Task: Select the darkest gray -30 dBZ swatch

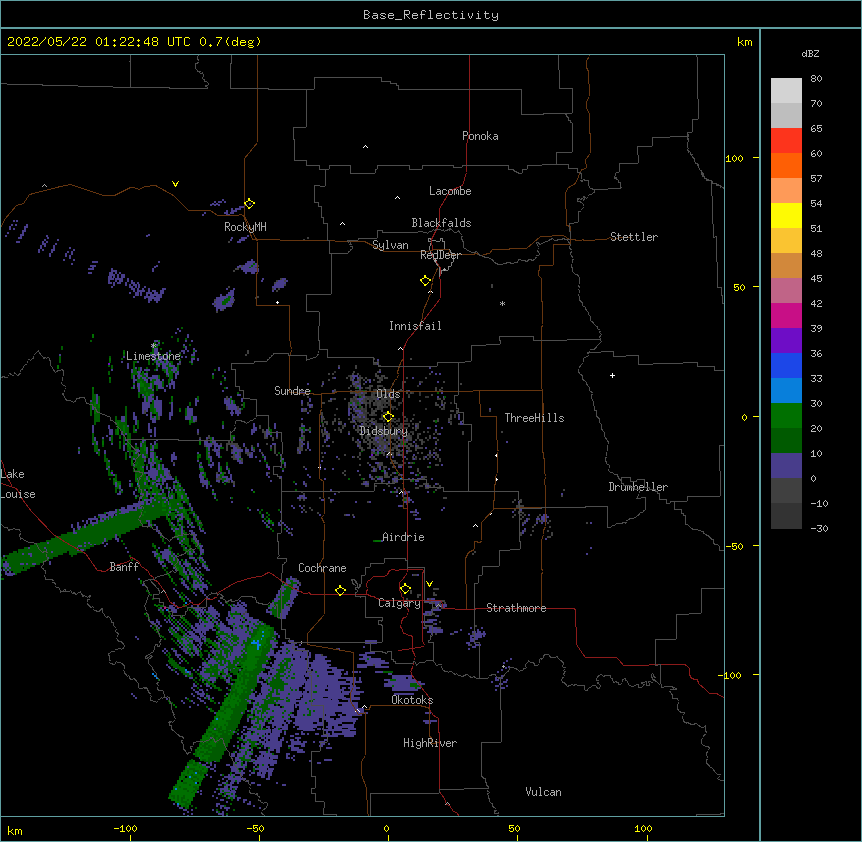Action: 786,516
